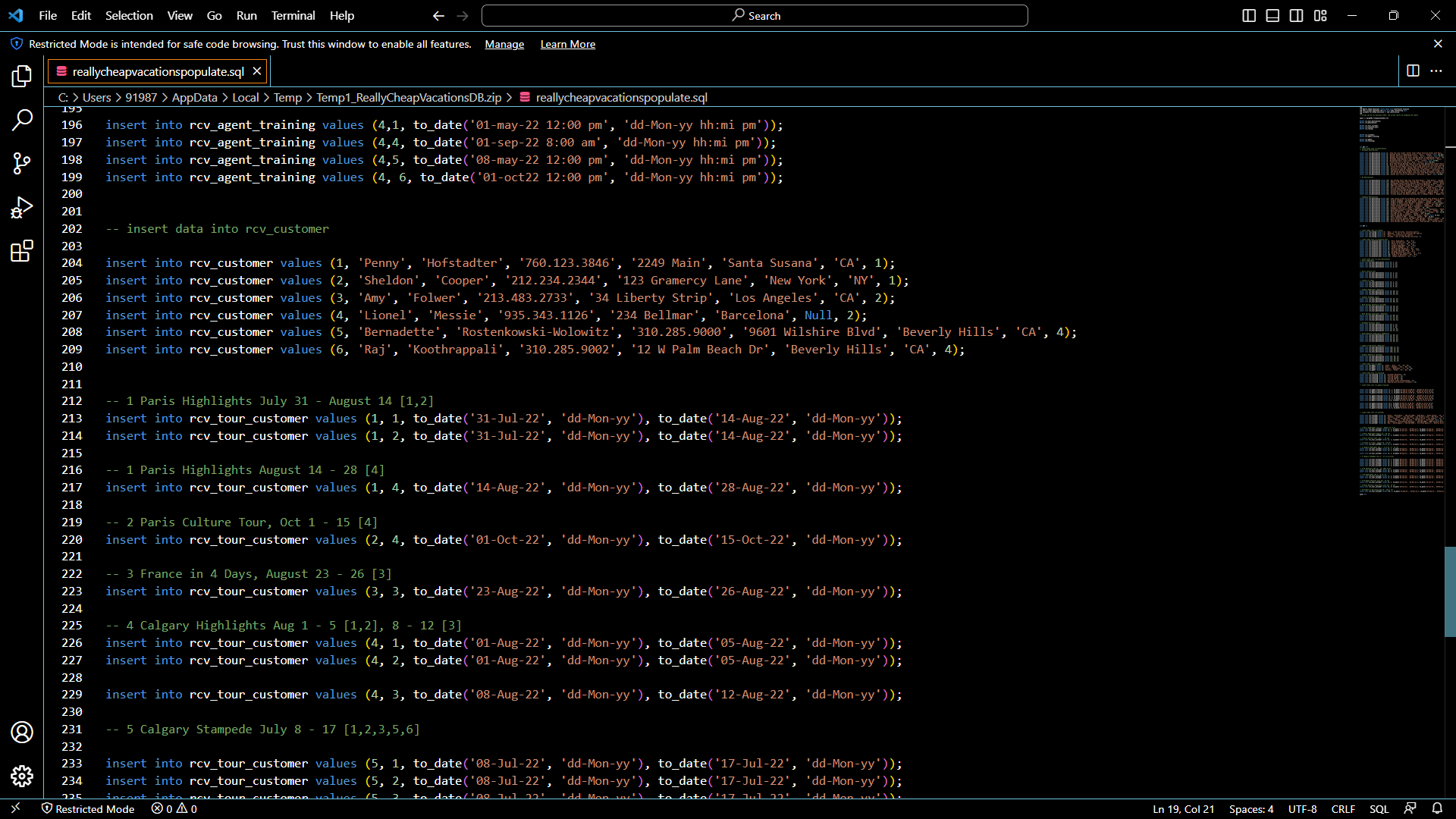Select the reallycheapvacationspopulate.sql tab
Image resolution: width=1456 pixels, height=819 pixels.
point(158,71)
